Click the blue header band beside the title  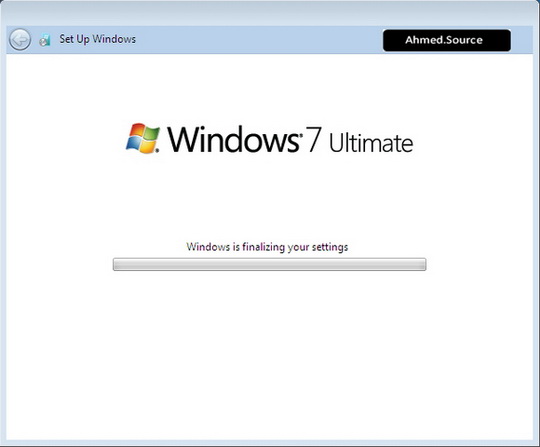(x=258, y=40)
